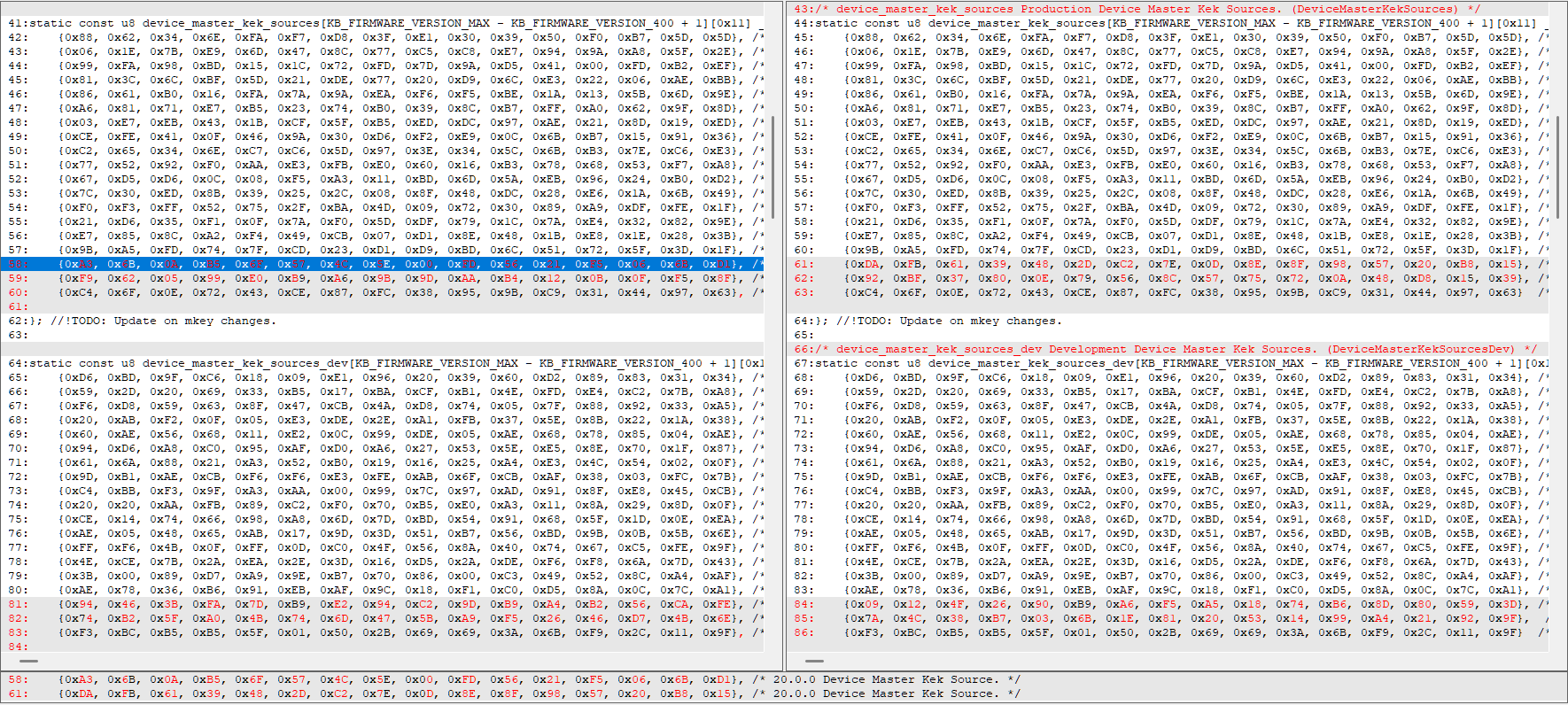Select right pane line 85 starting with 0x7A
The height and width of the screenshot is (705, 1568).
tap(1168, 618)
